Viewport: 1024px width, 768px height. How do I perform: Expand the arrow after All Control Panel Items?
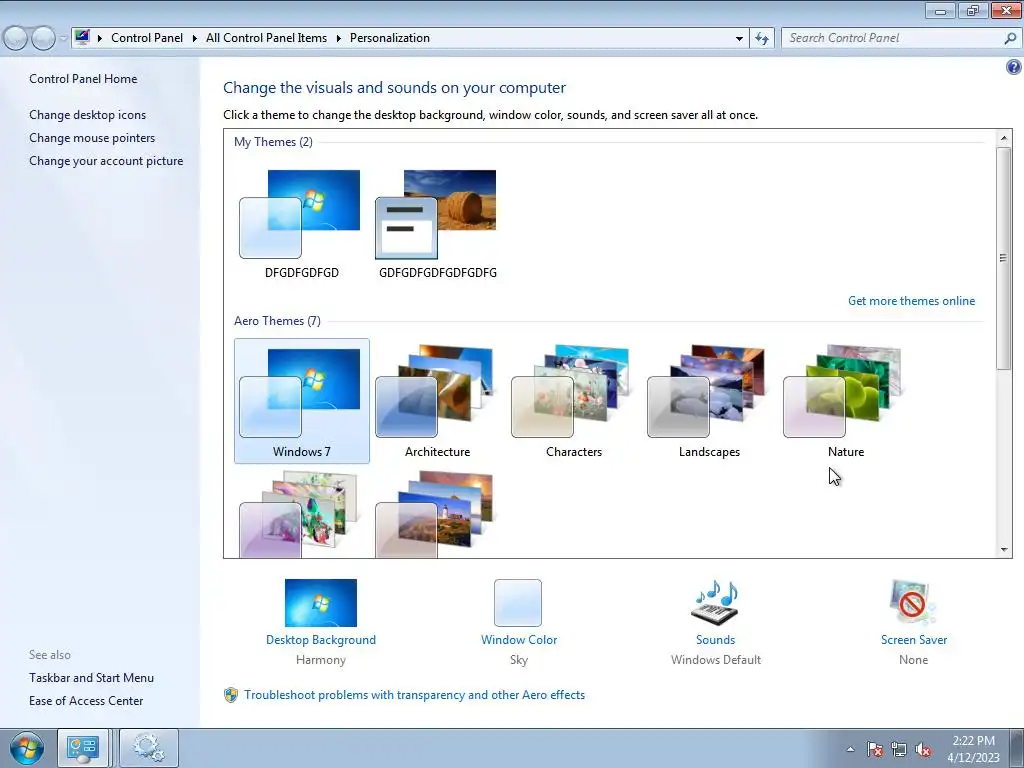[339, 39]
